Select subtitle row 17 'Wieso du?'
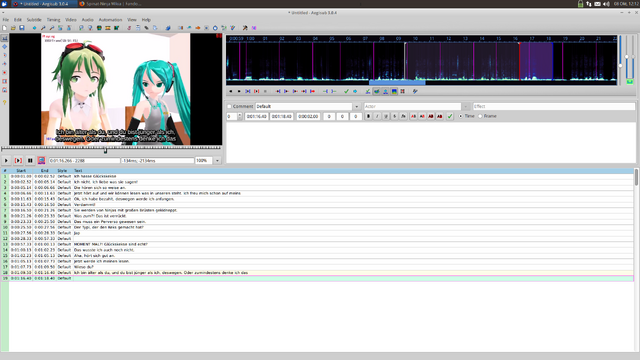Screen dimensions: 640x360 pyautogui.click(x=317, y=267)
